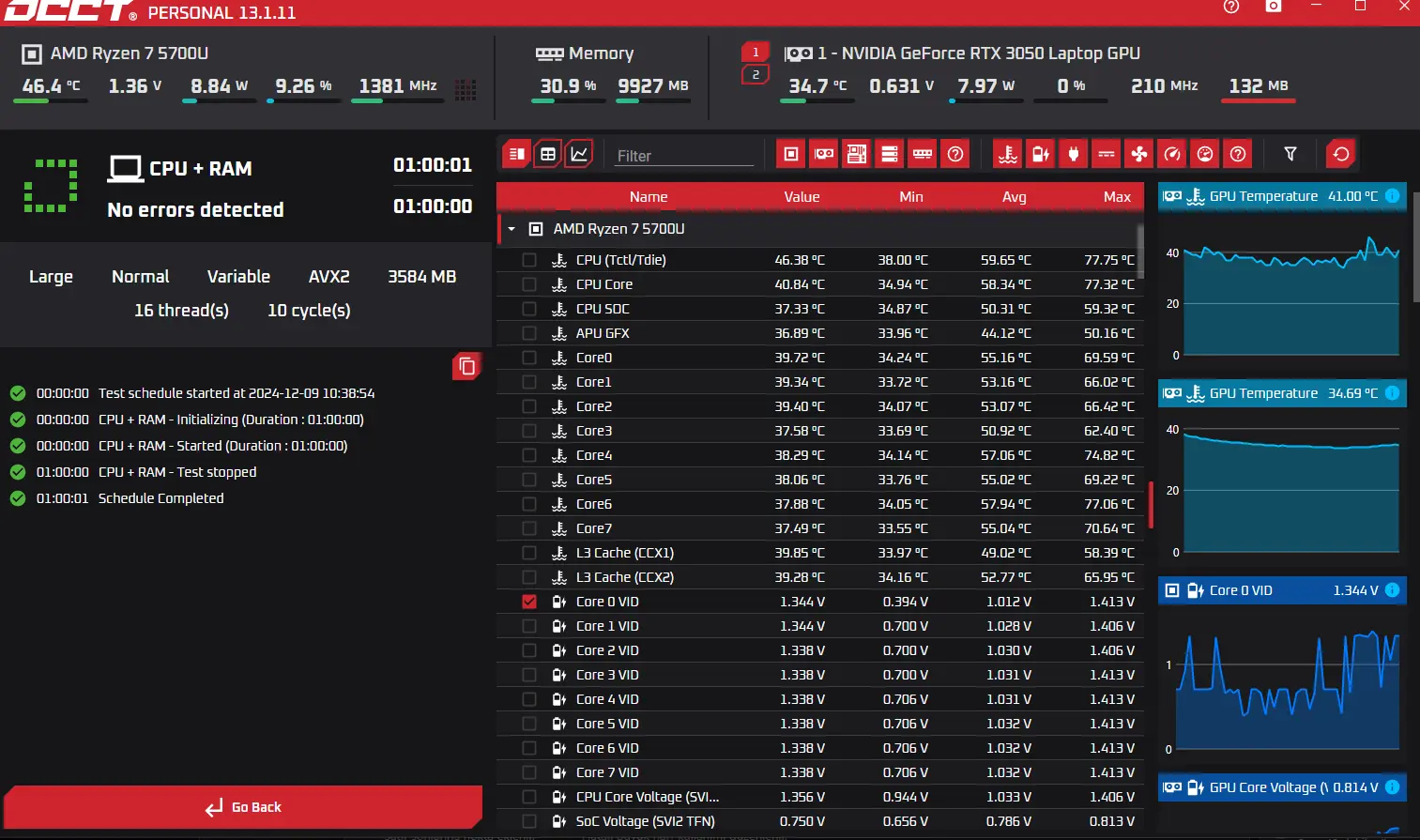
Task: Uncheck the Core 0 VID checkbox
Action: click(529, 602)
